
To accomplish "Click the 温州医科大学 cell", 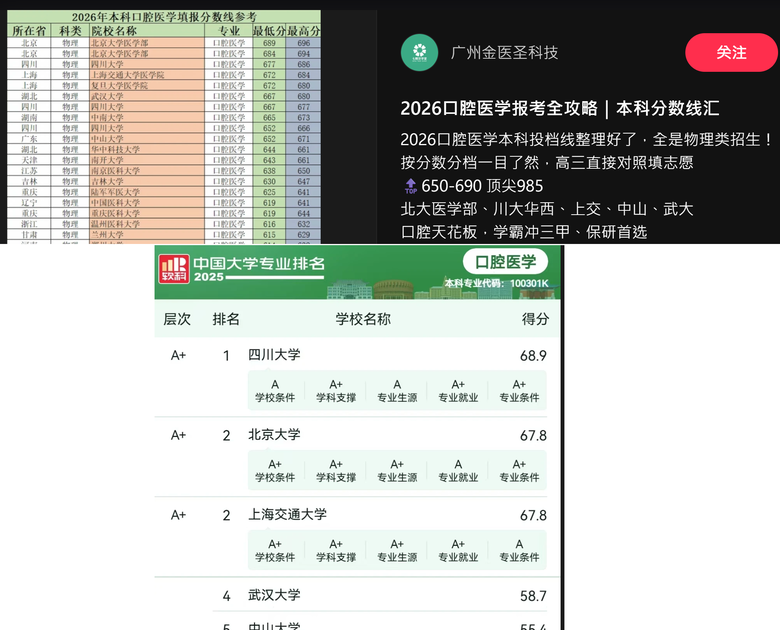I will coord(147,224).
